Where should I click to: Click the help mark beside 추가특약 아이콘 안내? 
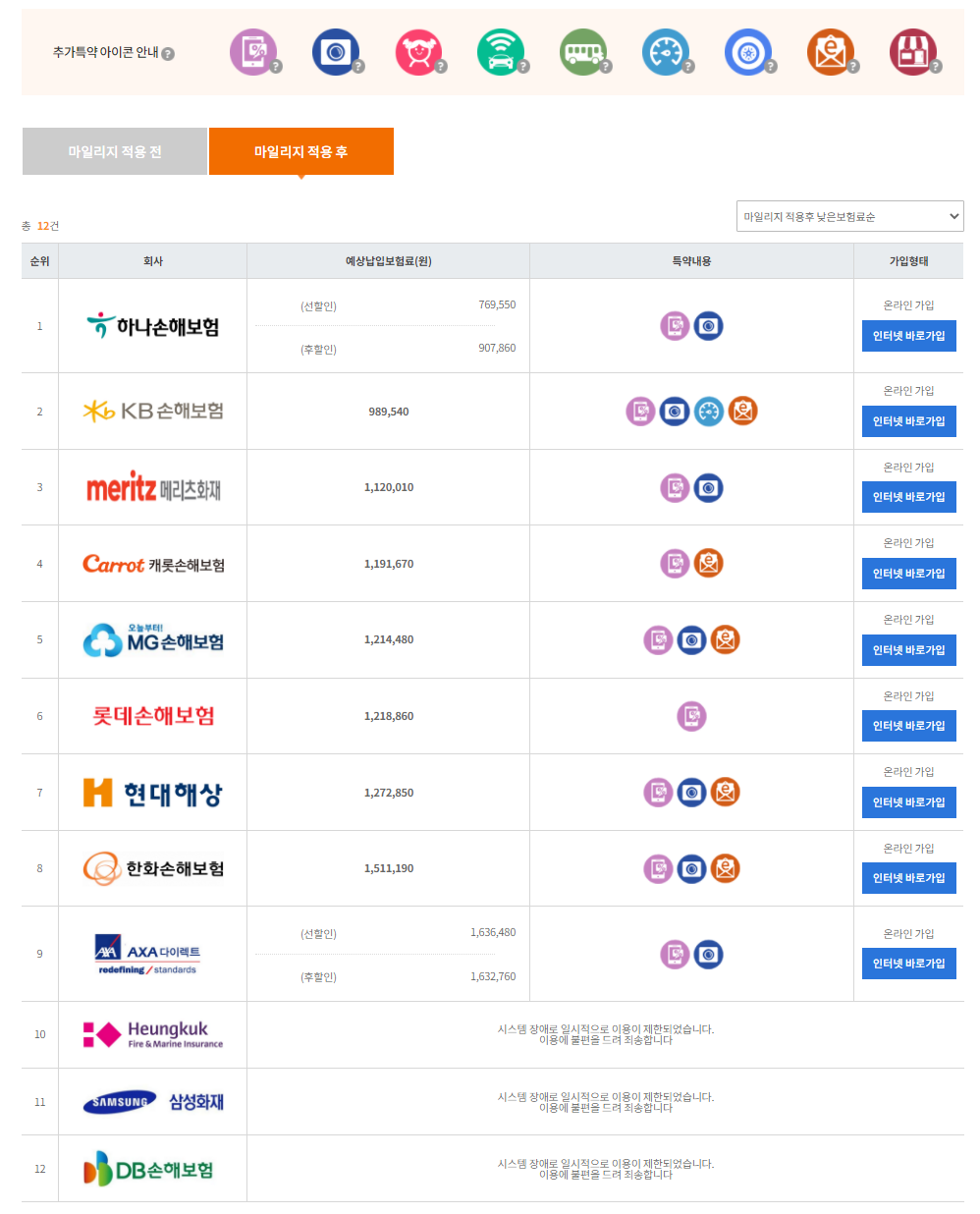pyautogui.click(x=168, y=54)
